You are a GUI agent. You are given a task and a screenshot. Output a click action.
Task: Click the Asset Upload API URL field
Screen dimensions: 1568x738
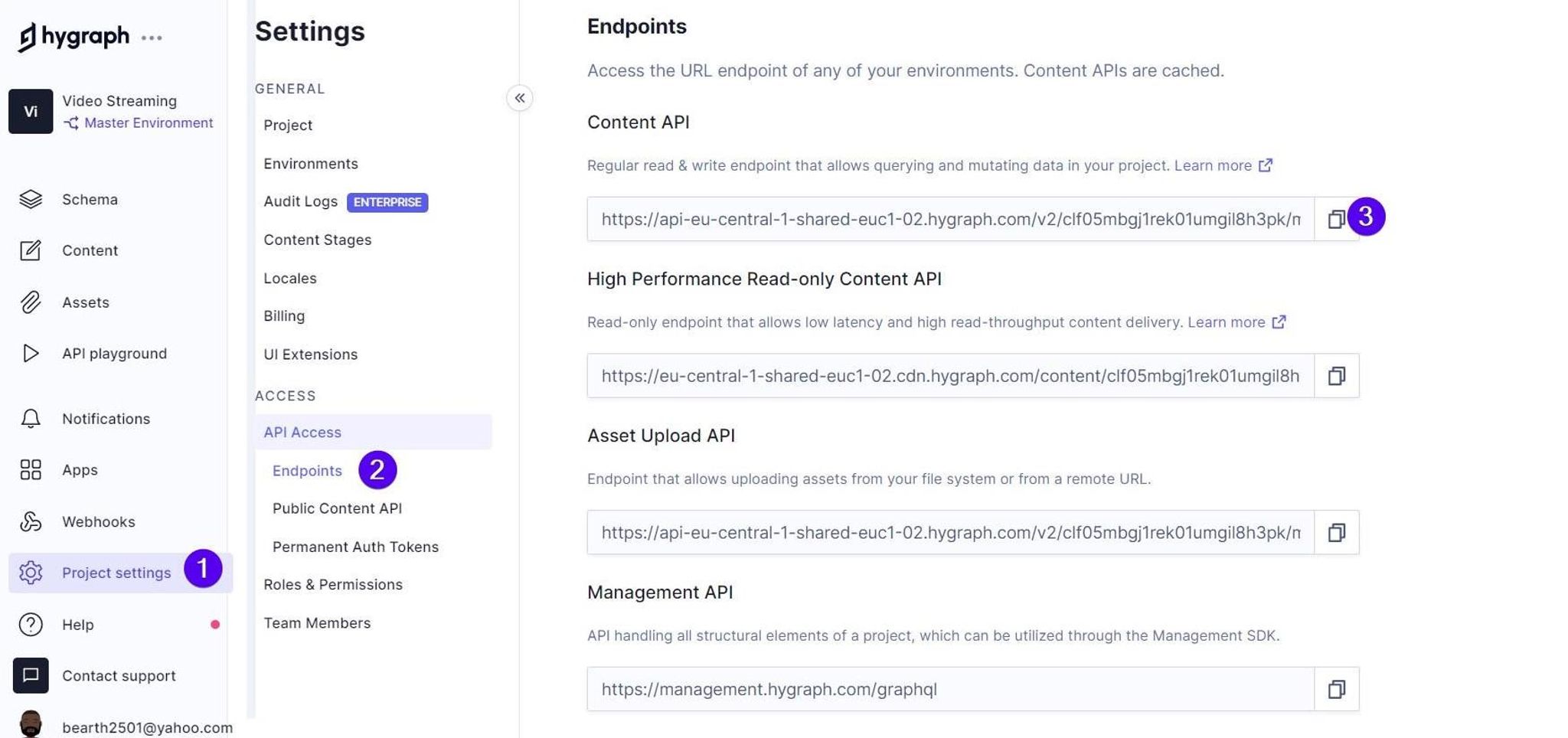click(951, 532)
